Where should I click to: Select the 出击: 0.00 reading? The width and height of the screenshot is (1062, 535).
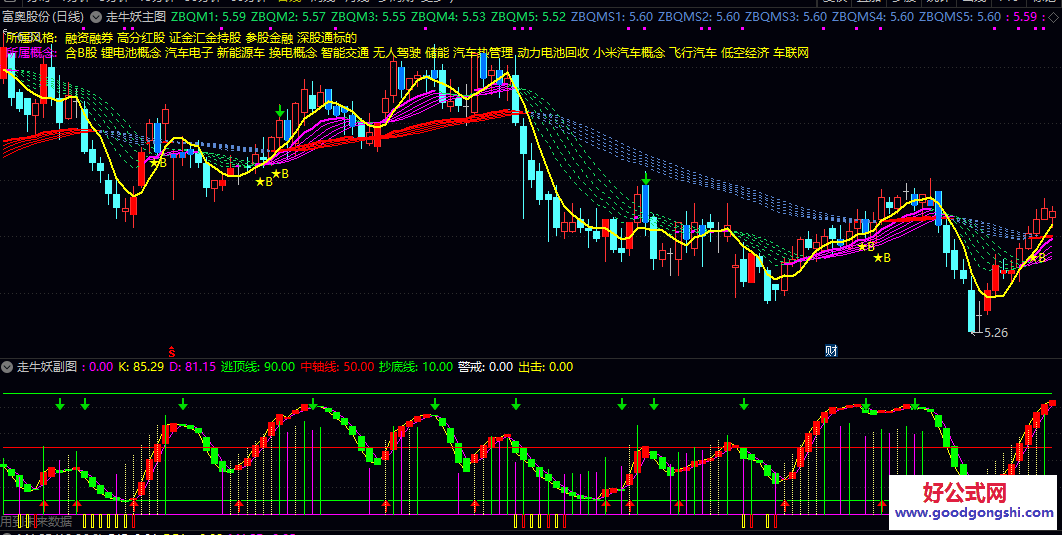coord(546,367)
